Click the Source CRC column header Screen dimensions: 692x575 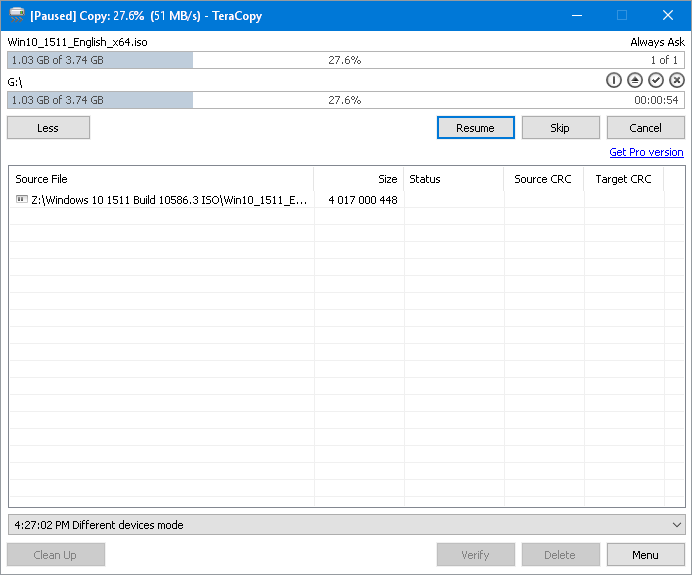click(x=544, y=179)
